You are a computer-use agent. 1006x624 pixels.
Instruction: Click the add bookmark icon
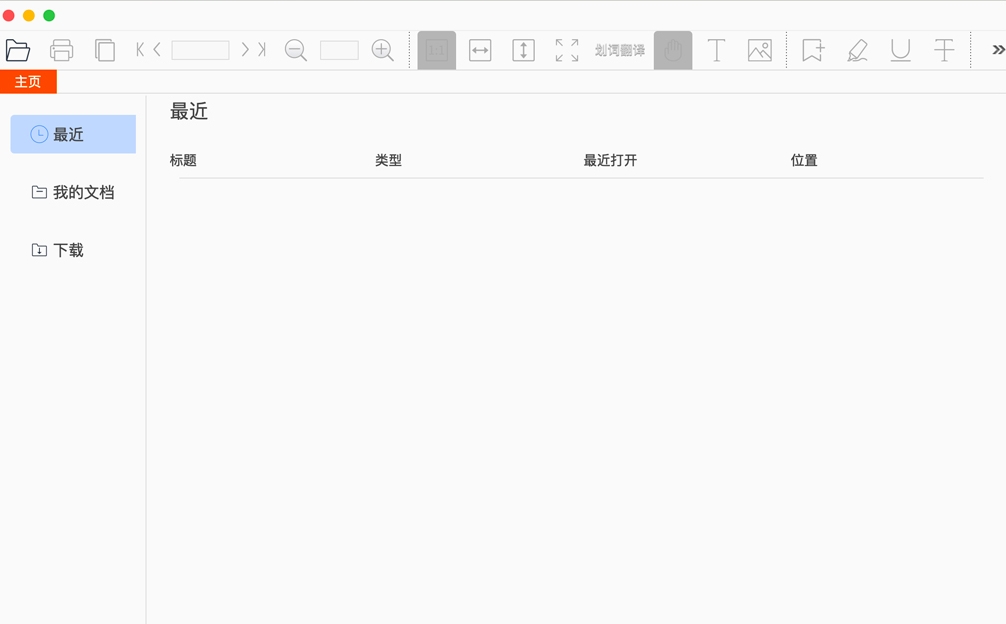(x=813, y=49)
